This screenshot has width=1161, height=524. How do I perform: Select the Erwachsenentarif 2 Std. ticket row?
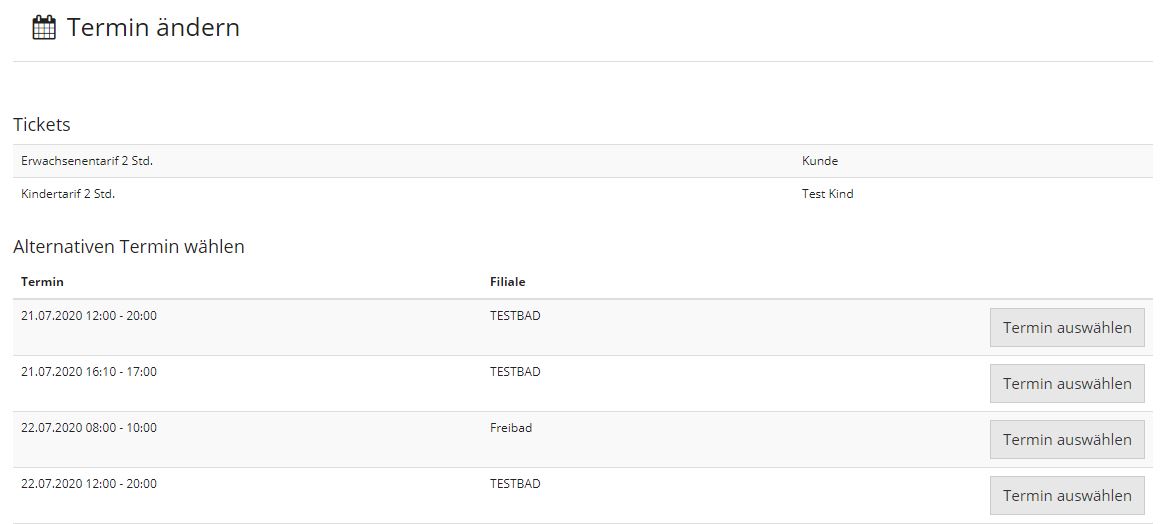point(583,161)
